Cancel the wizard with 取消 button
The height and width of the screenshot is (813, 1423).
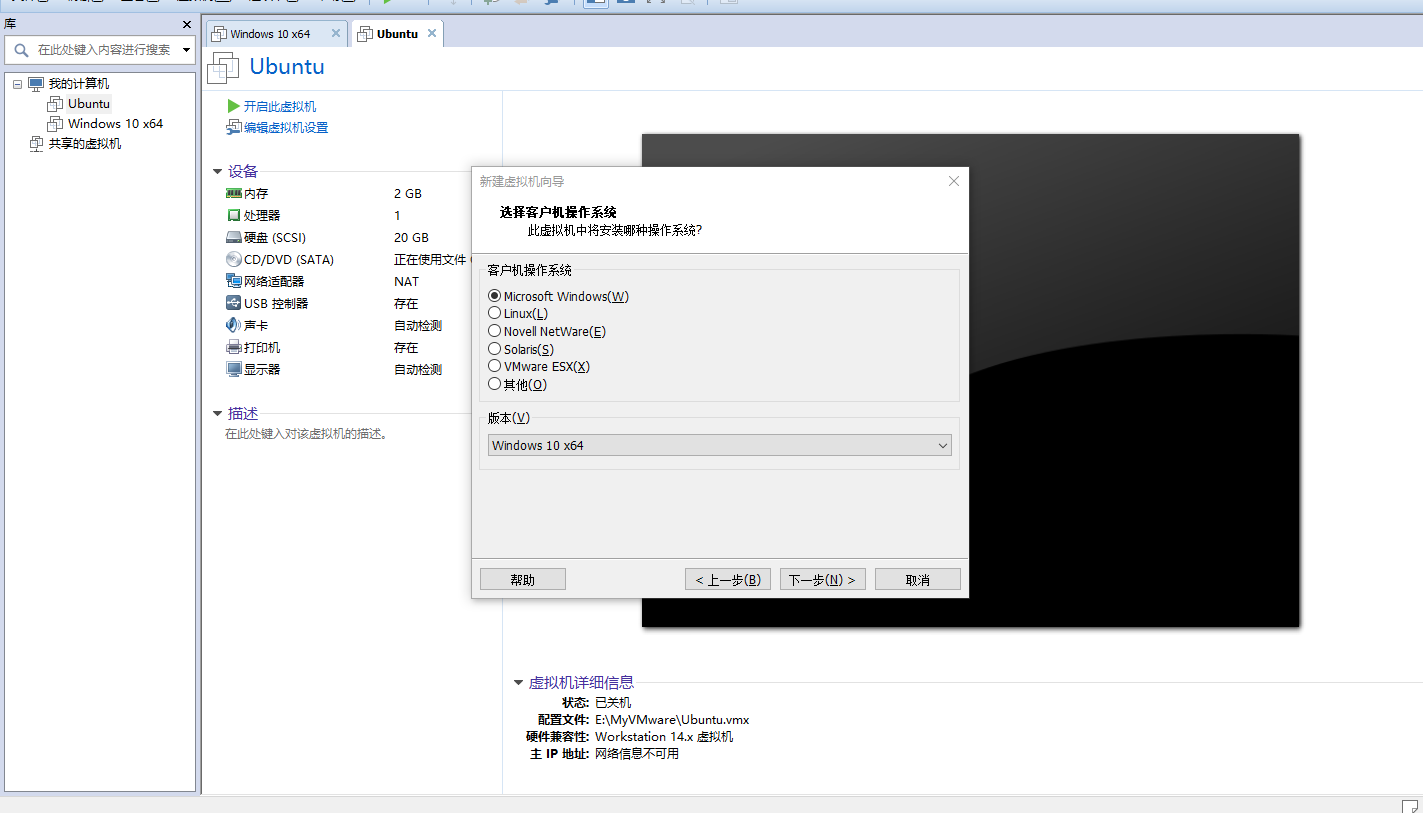click(x=918, y=579)
